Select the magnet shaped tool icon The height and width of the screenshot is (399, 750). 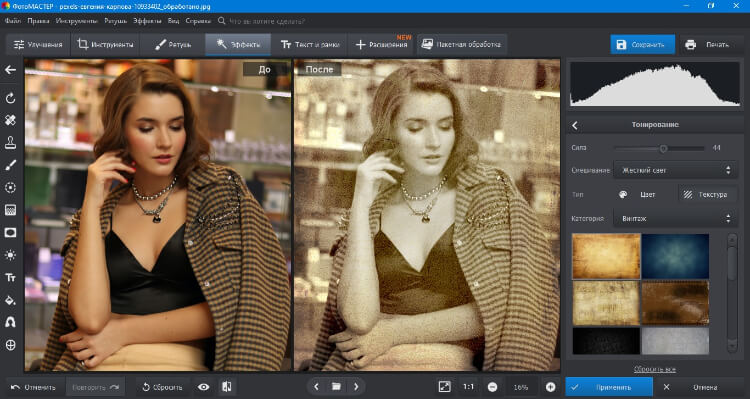tap(11, 322)
